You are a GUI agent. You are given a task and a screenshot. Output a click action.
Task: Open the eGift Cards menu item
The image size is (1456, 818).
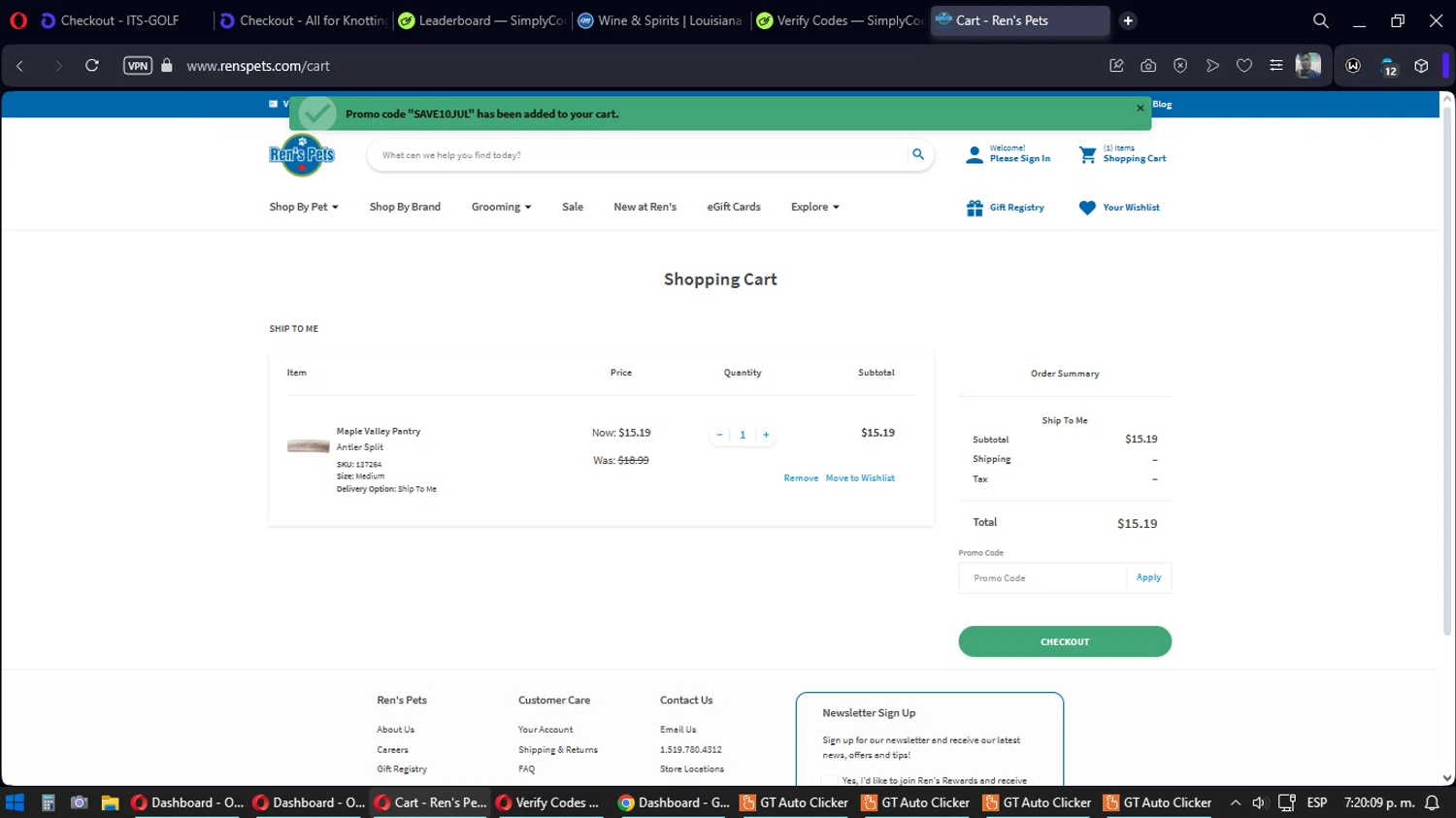point(734,207)
